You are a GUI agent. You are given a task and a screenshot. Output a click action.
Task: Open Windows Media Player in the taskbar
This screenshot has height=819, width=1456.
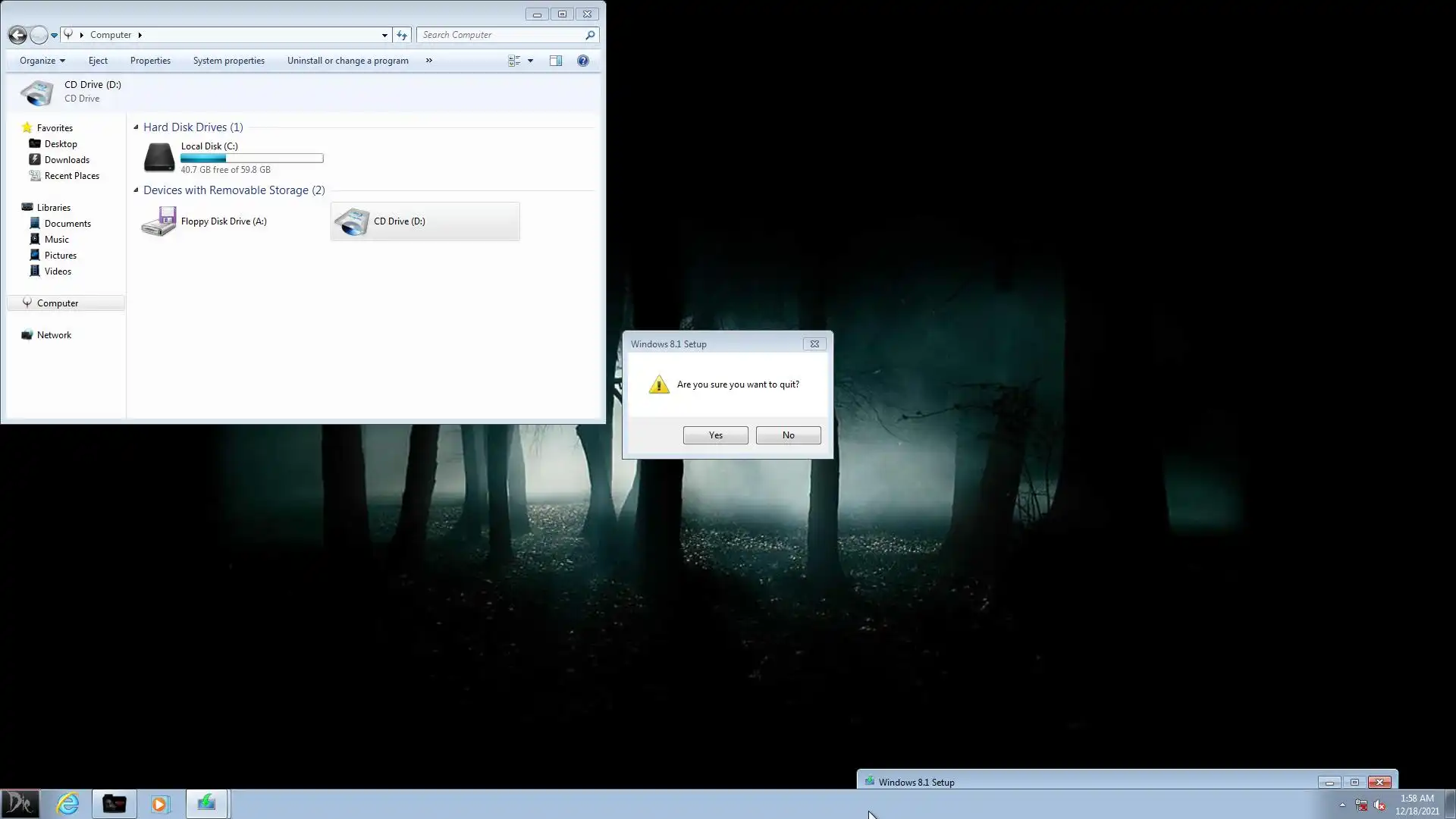[160, 803]
